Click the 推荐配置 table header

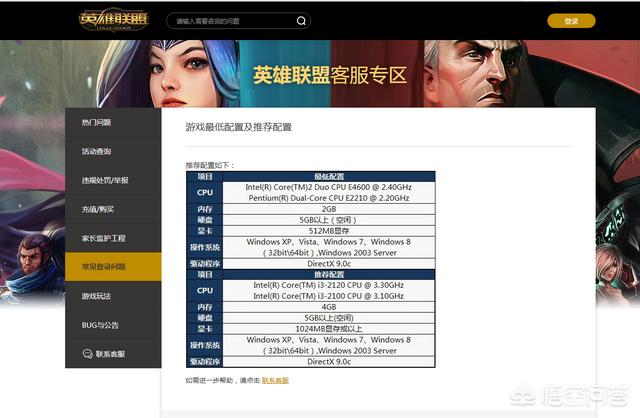329,274
